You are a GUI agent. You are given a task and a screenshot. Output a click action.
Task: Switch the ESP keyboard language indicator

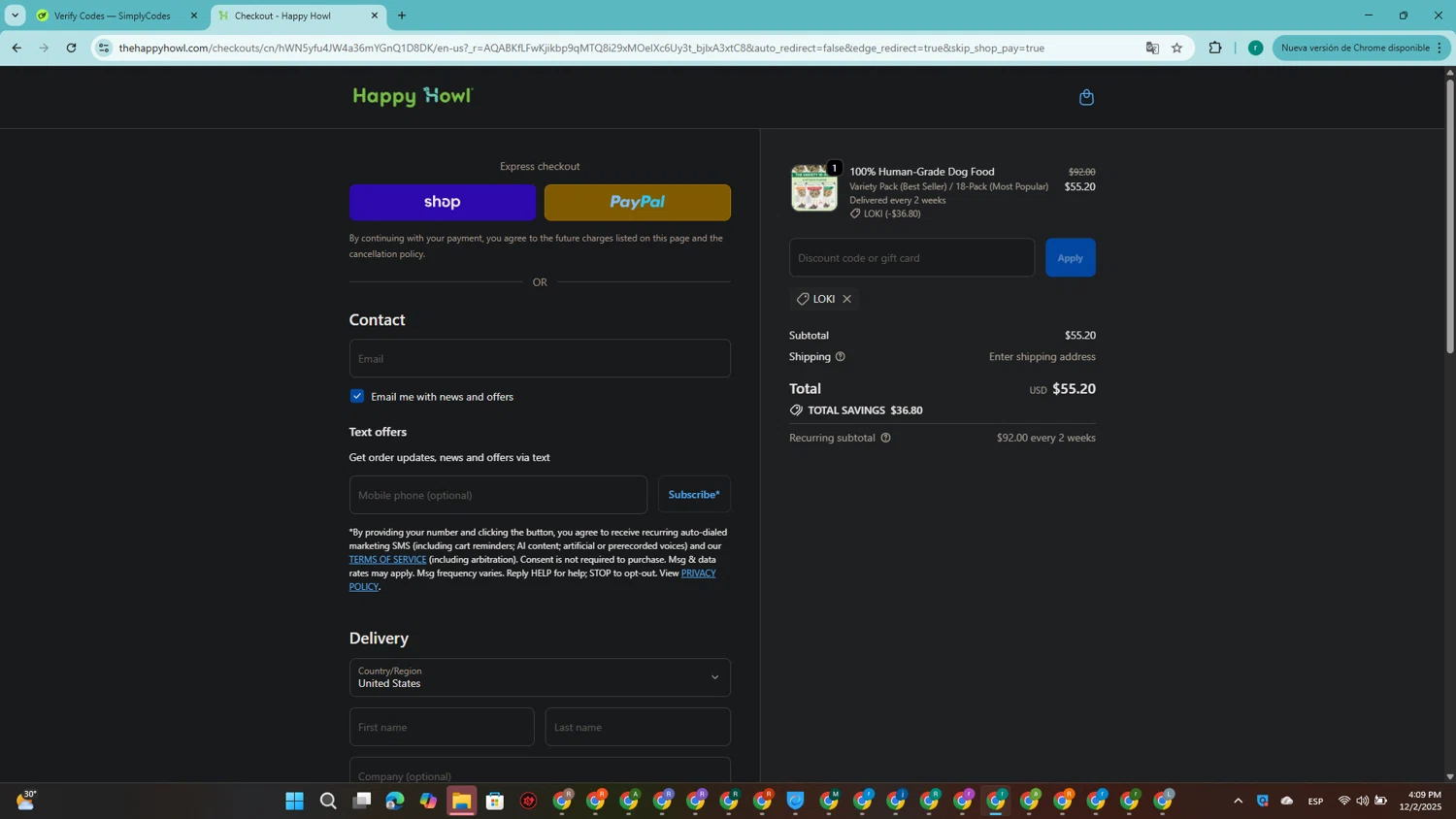1315,802
